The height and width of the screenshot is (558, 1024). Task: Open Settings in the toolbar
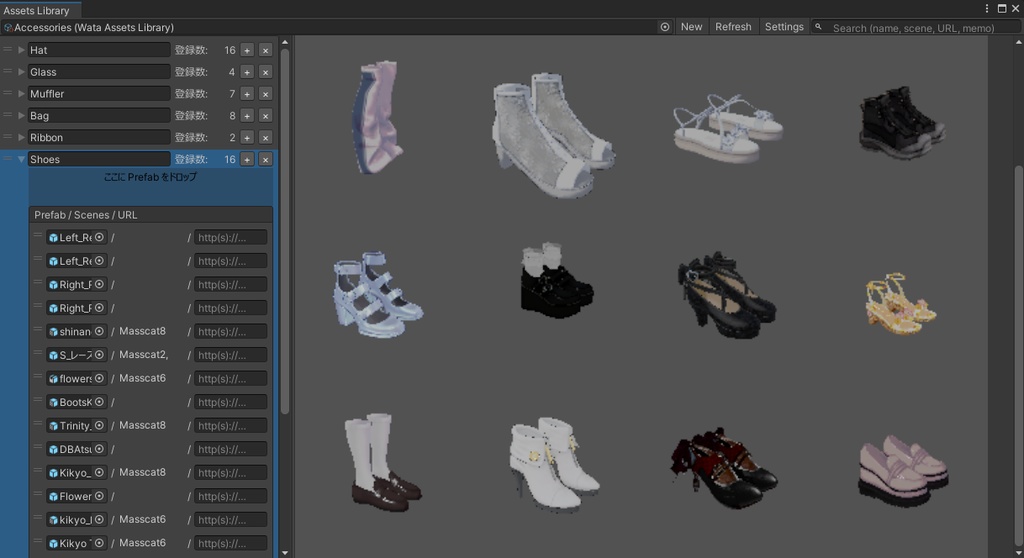[x=784, y=27]
